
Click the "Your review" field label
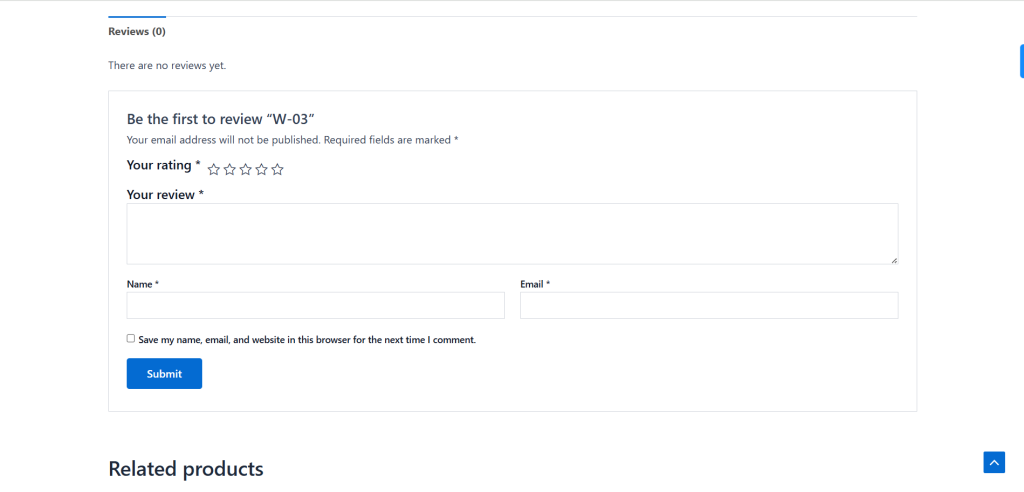pyautogui.click(x=165, y=195)
